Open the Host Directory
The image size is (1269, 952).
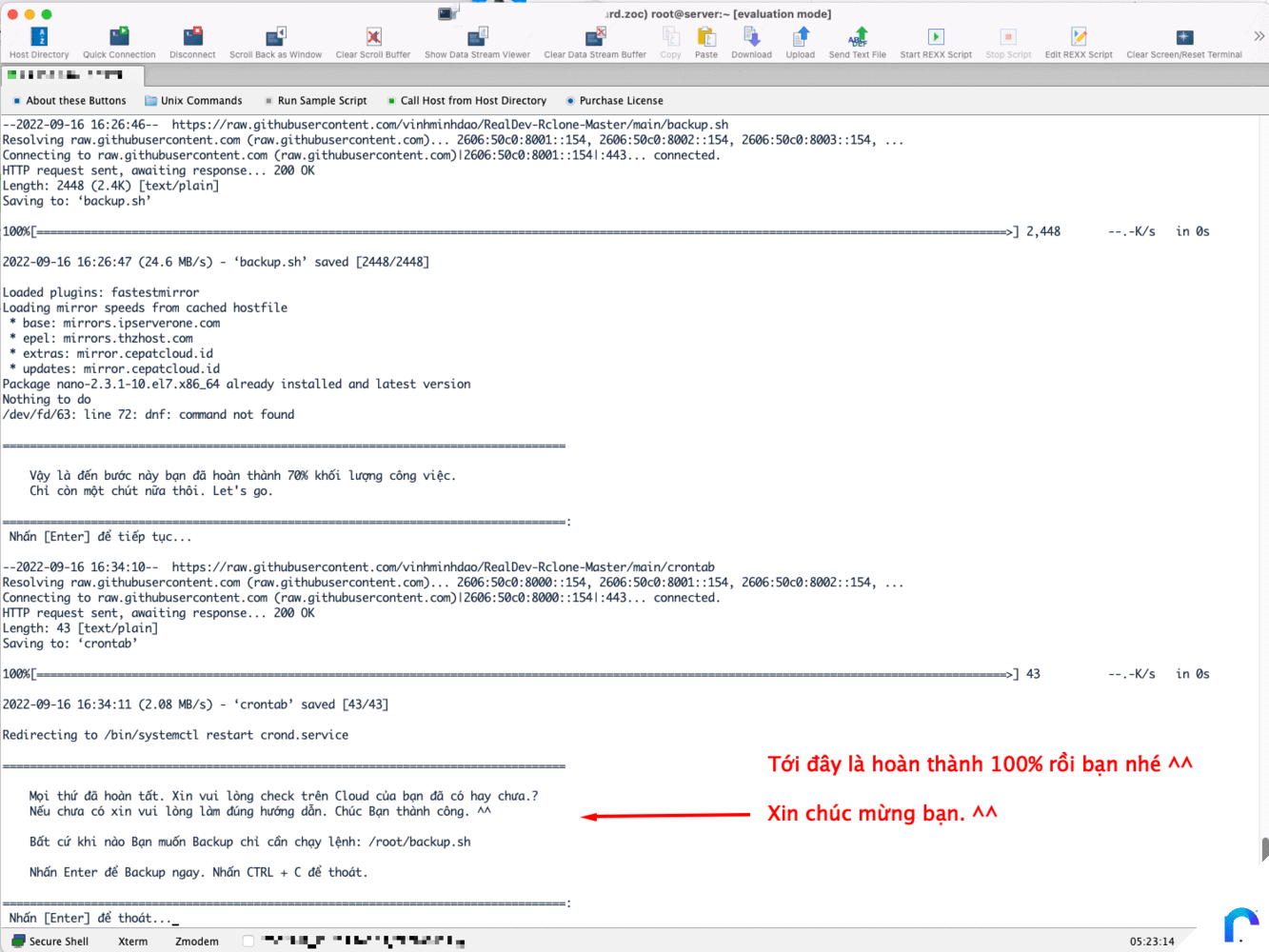point(39,43)
